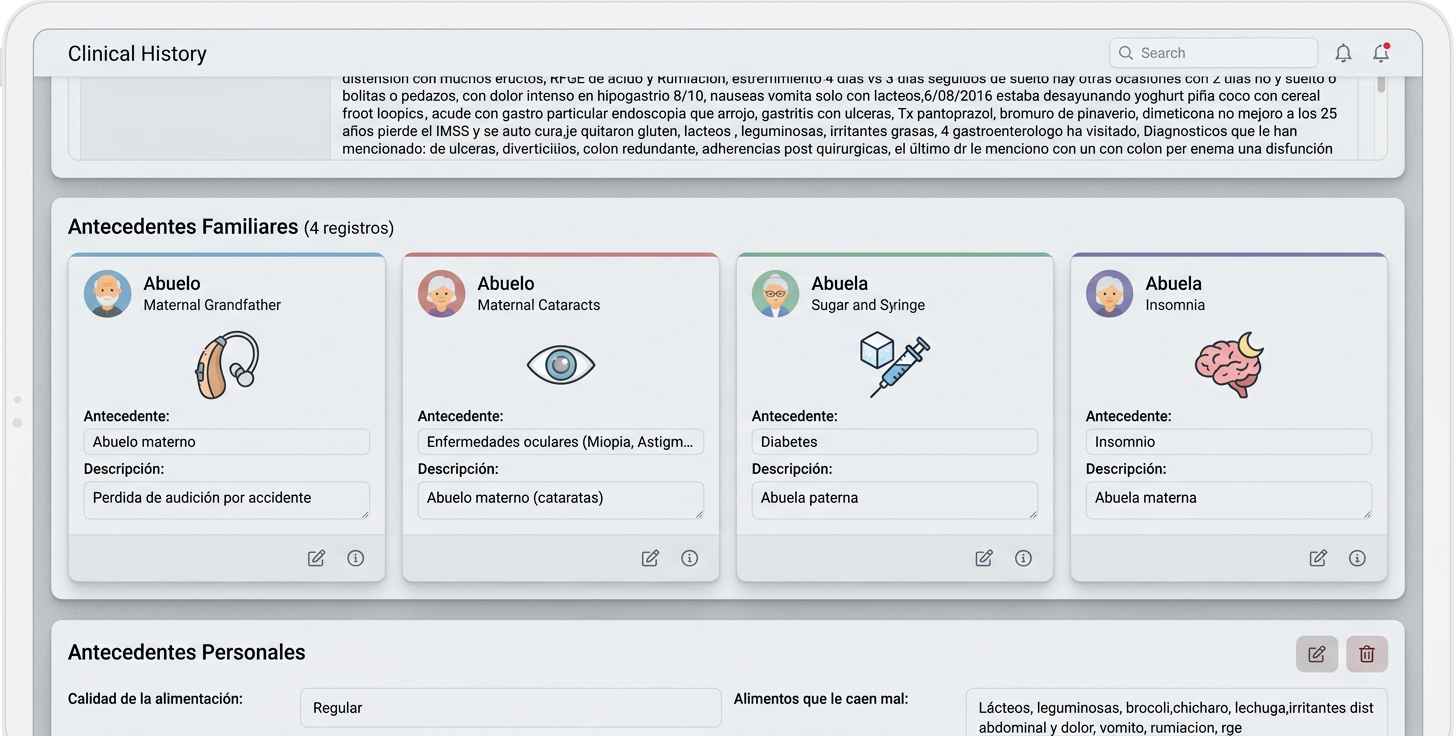The height and width of the screenshot is (736, 1456).
Task: Click the Insomnia grandmother avatar
Action: (1109, 294)
